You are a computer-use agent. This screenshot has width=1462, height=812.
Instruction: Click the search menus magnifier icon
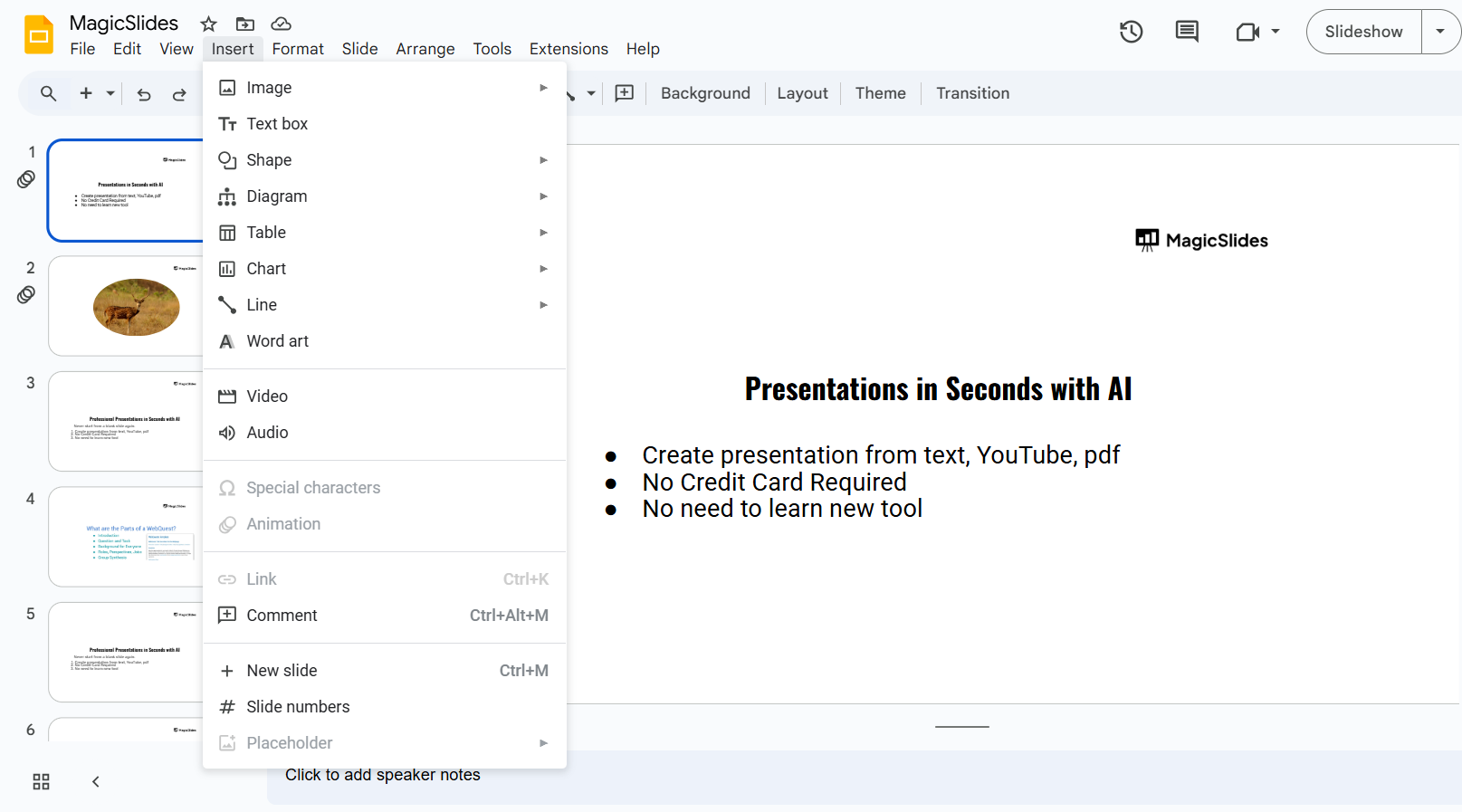[49, 93]
